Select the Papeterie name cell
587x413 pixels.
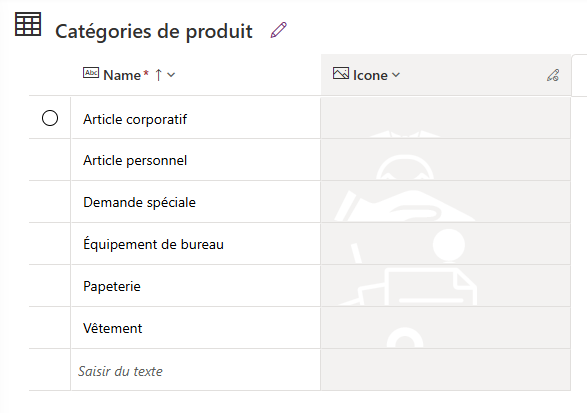(x=195, y=286)
